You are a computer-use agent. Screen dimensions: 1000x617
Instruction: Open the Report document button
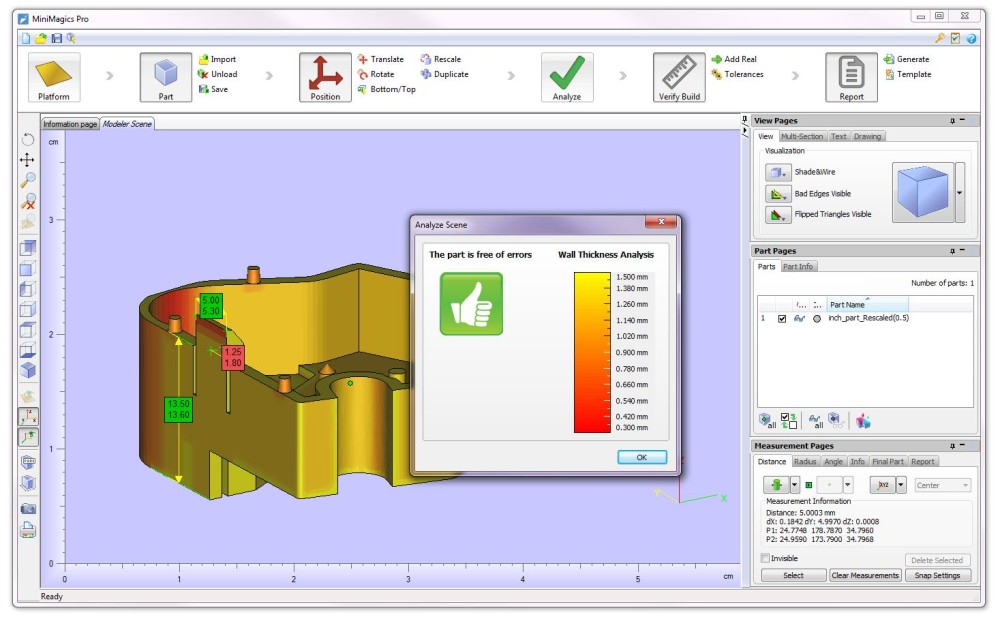pos(851,77)
